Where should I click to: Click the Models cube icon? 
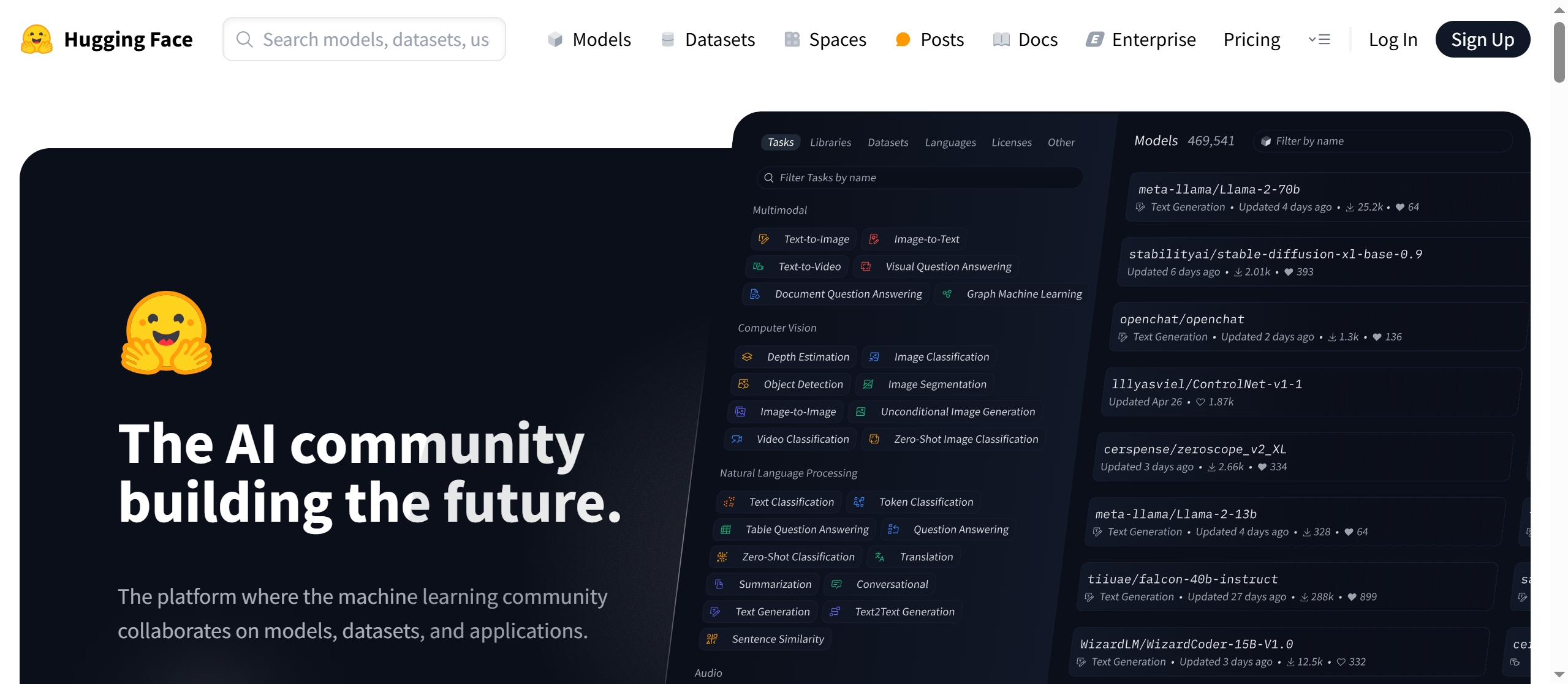coord(555,40)
